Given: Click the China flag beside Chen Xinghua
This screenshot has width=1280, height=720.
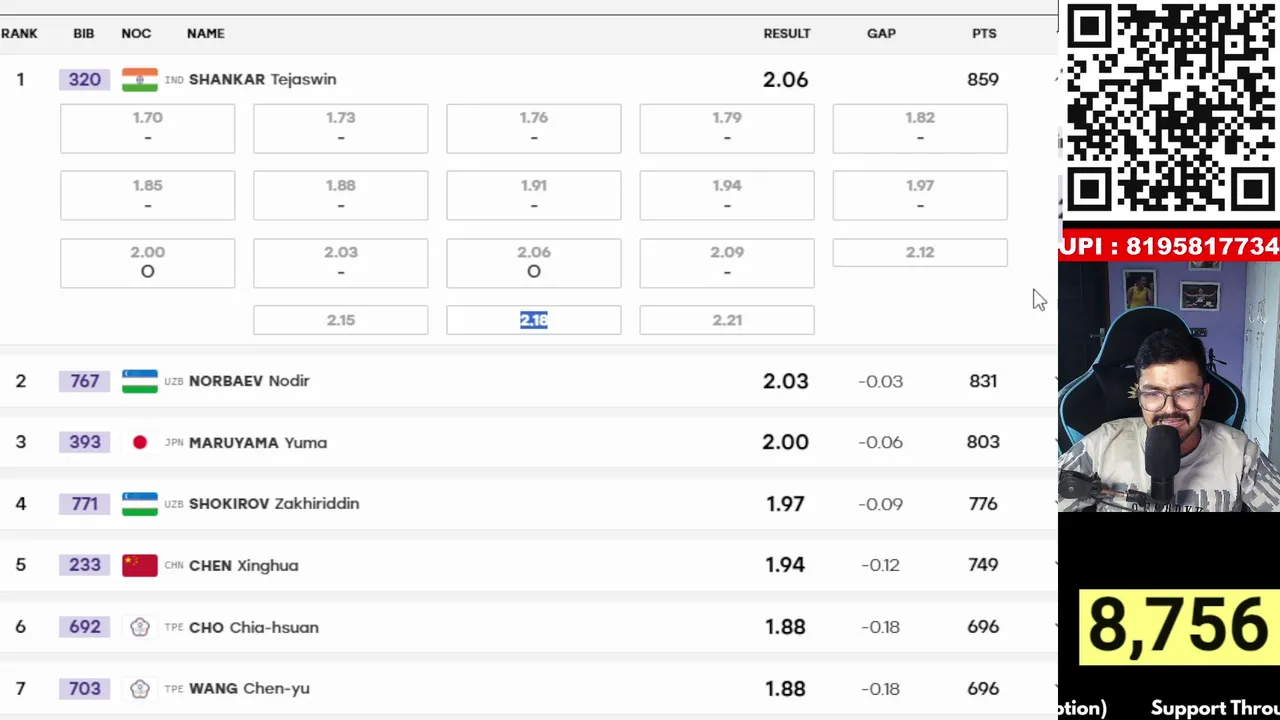Looking at the screenshot, I should 140,565.
